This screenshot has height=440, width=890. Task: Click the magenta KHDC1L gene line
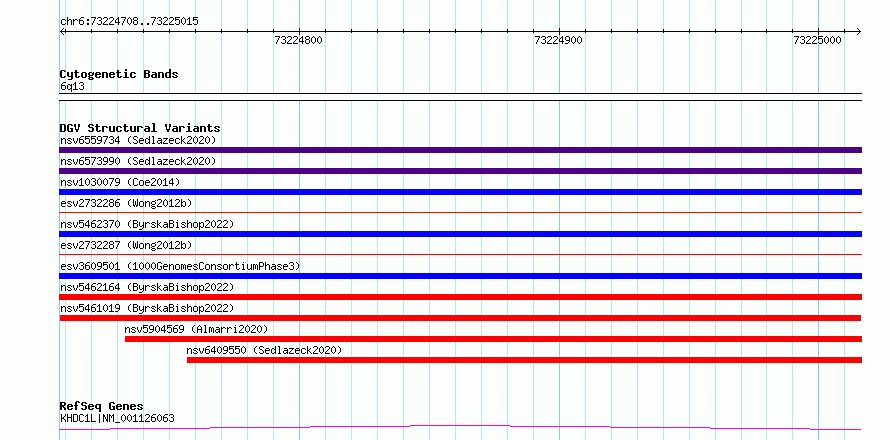point(460,427)
